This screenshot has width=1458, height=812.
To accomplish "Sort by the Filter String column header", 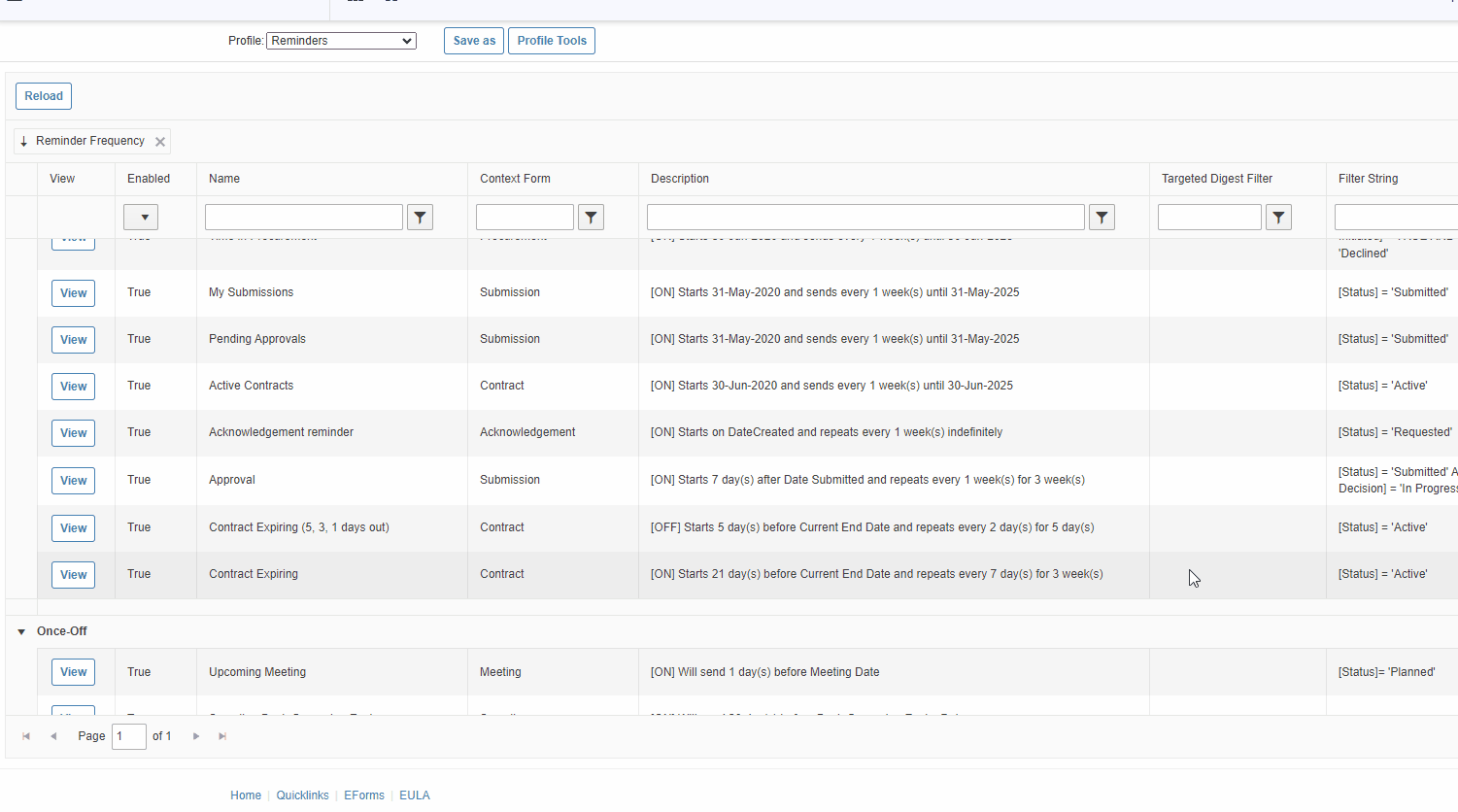I will point(1368,179).
